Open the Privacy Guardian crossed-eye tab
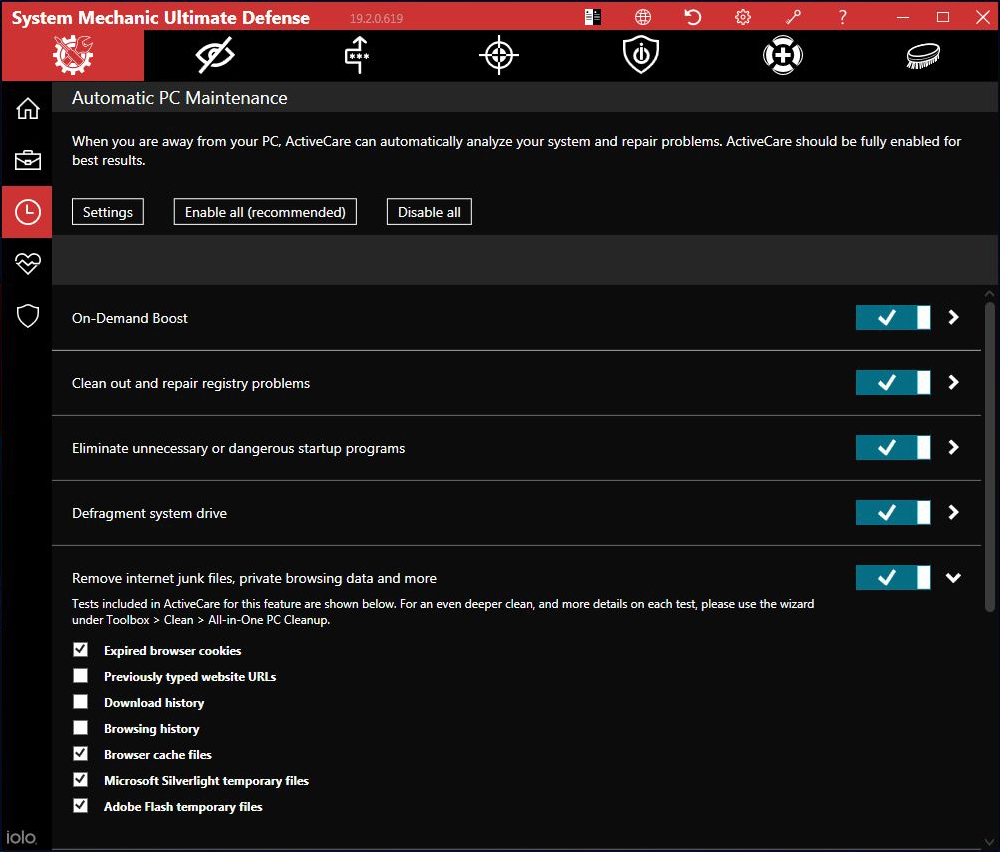This screenshot has width=1000, height=852. (x=215, y=55)
